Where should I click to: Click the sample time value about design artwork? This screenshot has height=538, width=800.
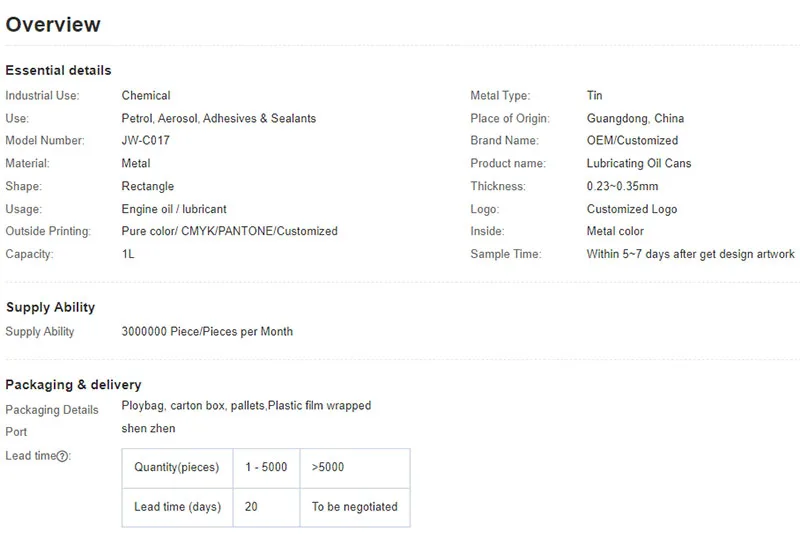click(x=690, y=254)
